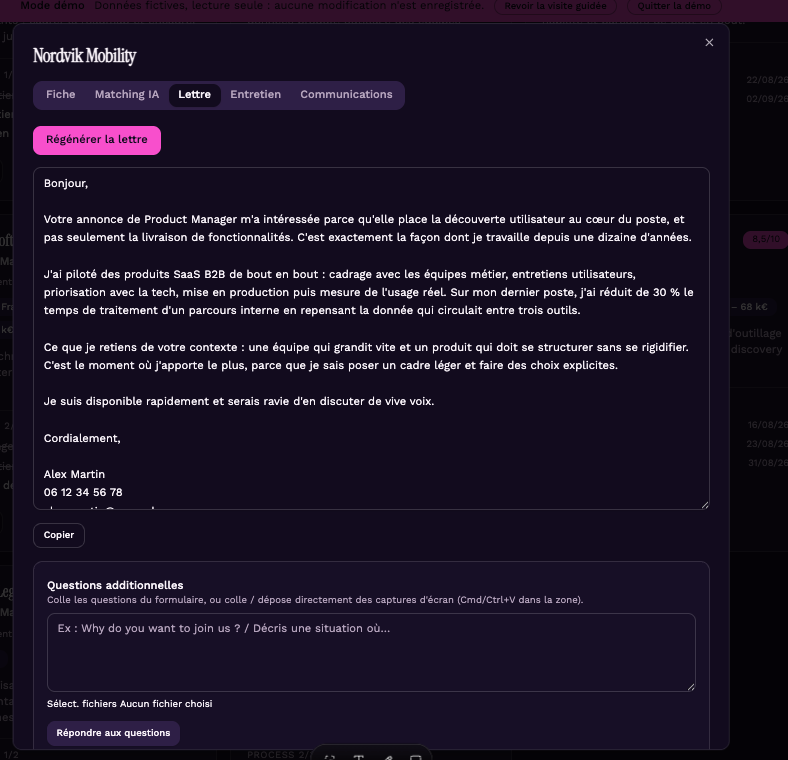Screen dimensions: 788x760
Task: Click Régénérer la lettre button
Action: click(97, 140)
